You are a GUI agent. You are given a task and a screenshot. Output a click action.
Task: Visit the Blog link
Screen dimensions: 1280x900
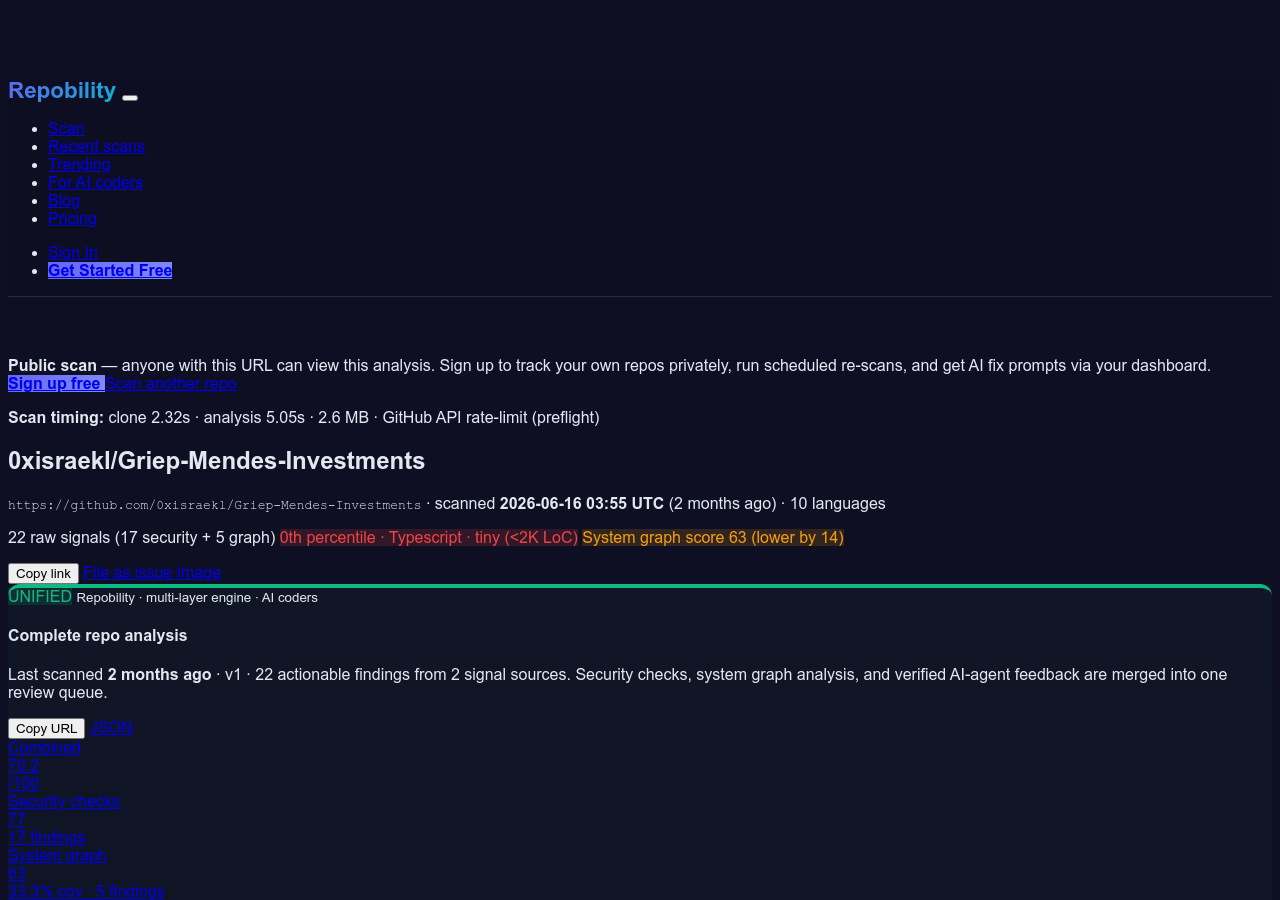tap(64, 200)
